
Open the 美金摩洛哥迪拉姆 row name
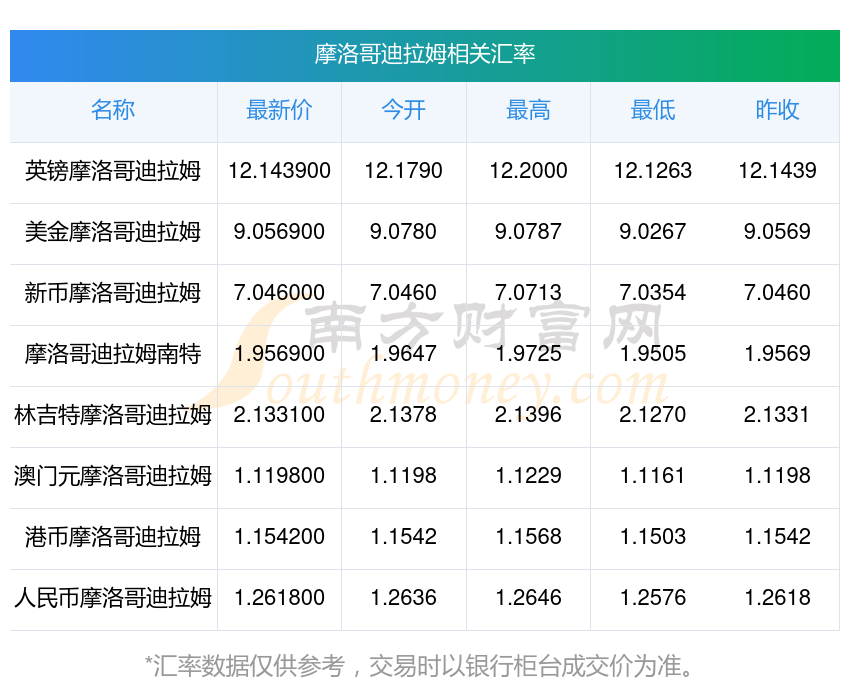[113, 232]
